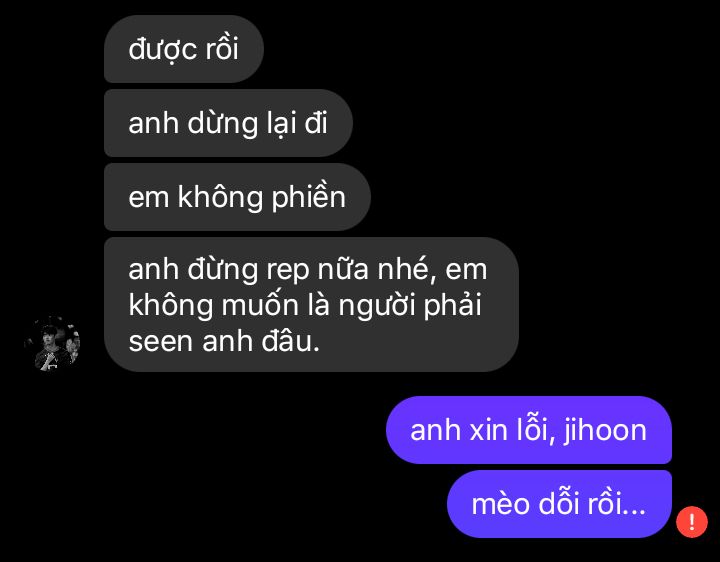Viewport: 720px width, 562px height.
Task: Select the "anh dừng lại đi" message
Action: 228,123
